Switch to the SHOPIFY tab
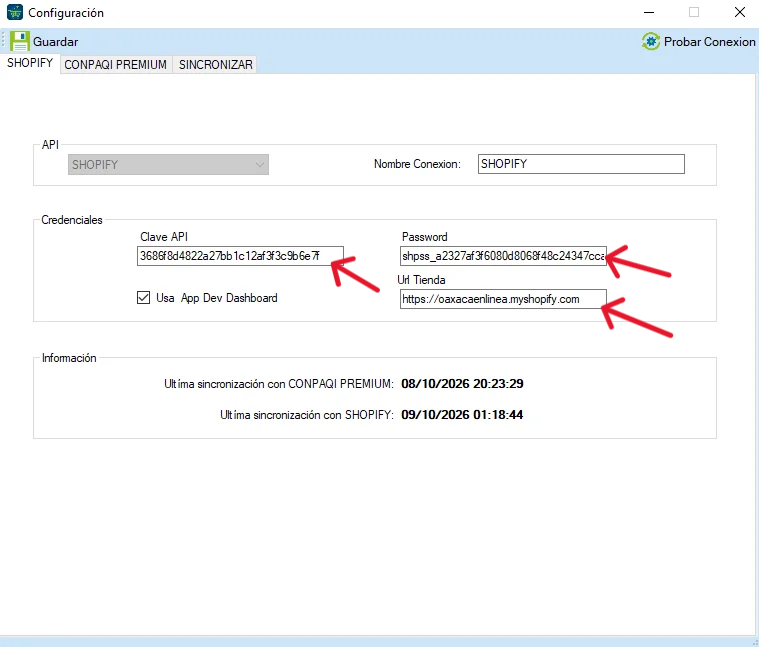 [30, 63]
